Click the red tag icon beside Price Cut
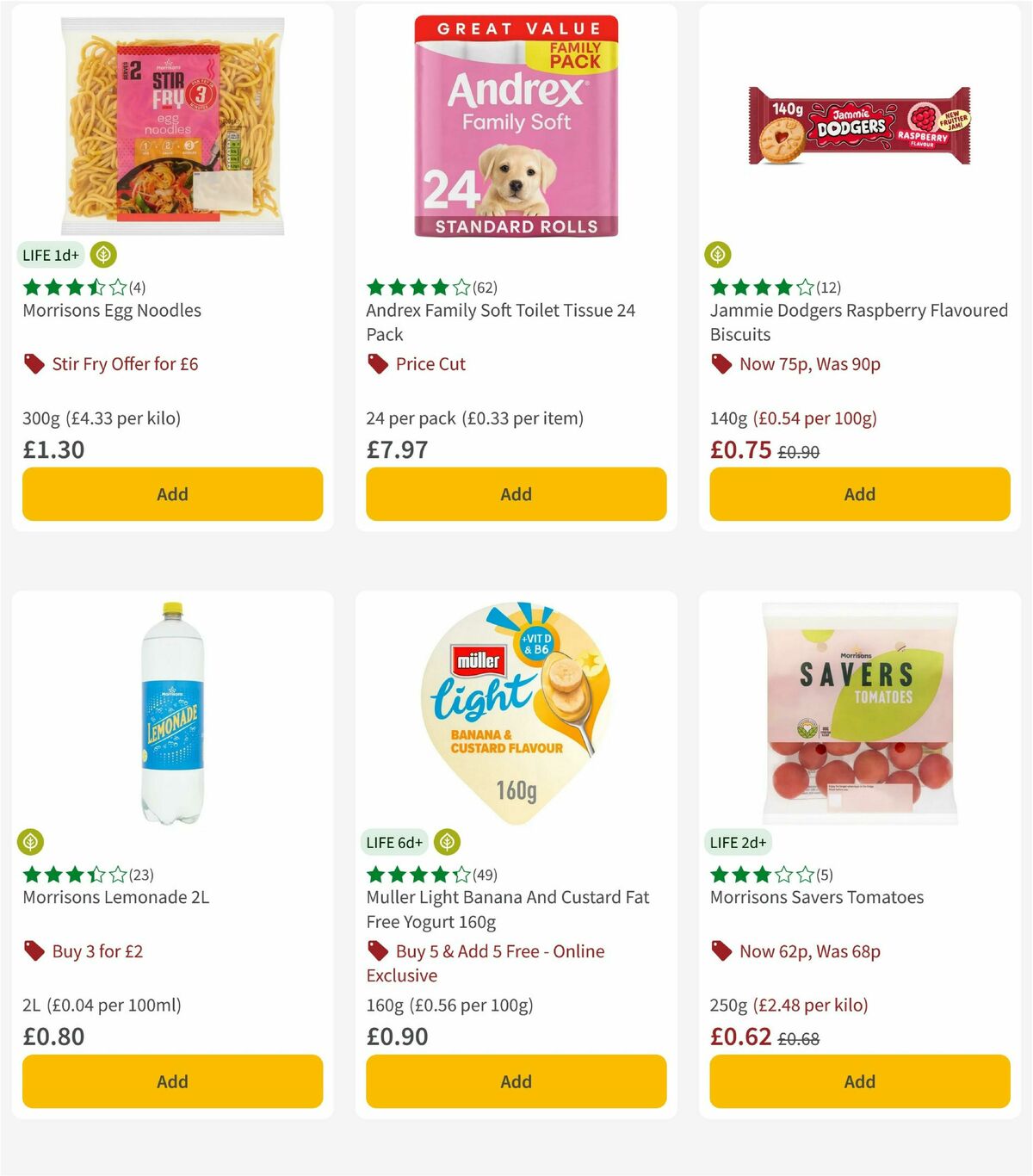This screenshot has height=1176, width=1033. coord(377,363)
